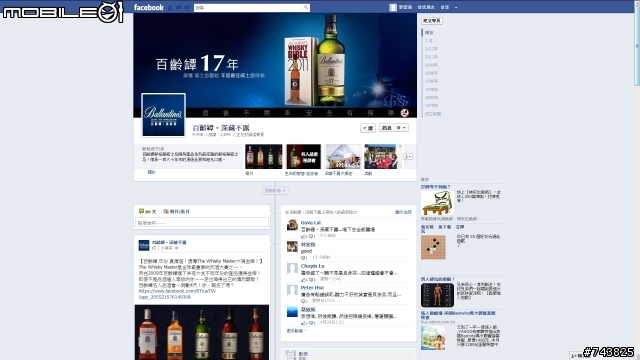Click the create ad button in right column
This screenshot has height=360, width=640.
tap(431, 21)
